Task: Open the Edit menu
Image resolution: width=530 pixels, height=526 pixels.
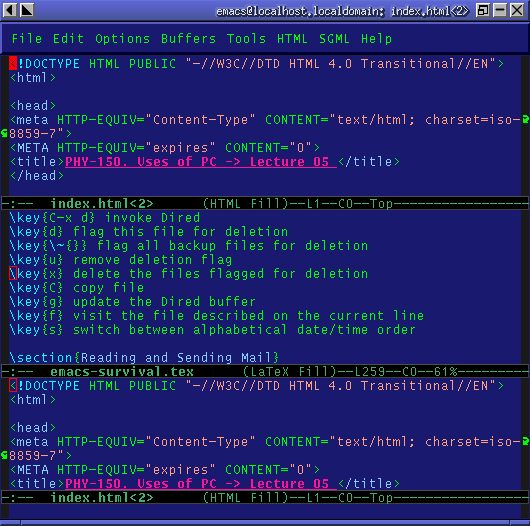Action: pos(68,39)
